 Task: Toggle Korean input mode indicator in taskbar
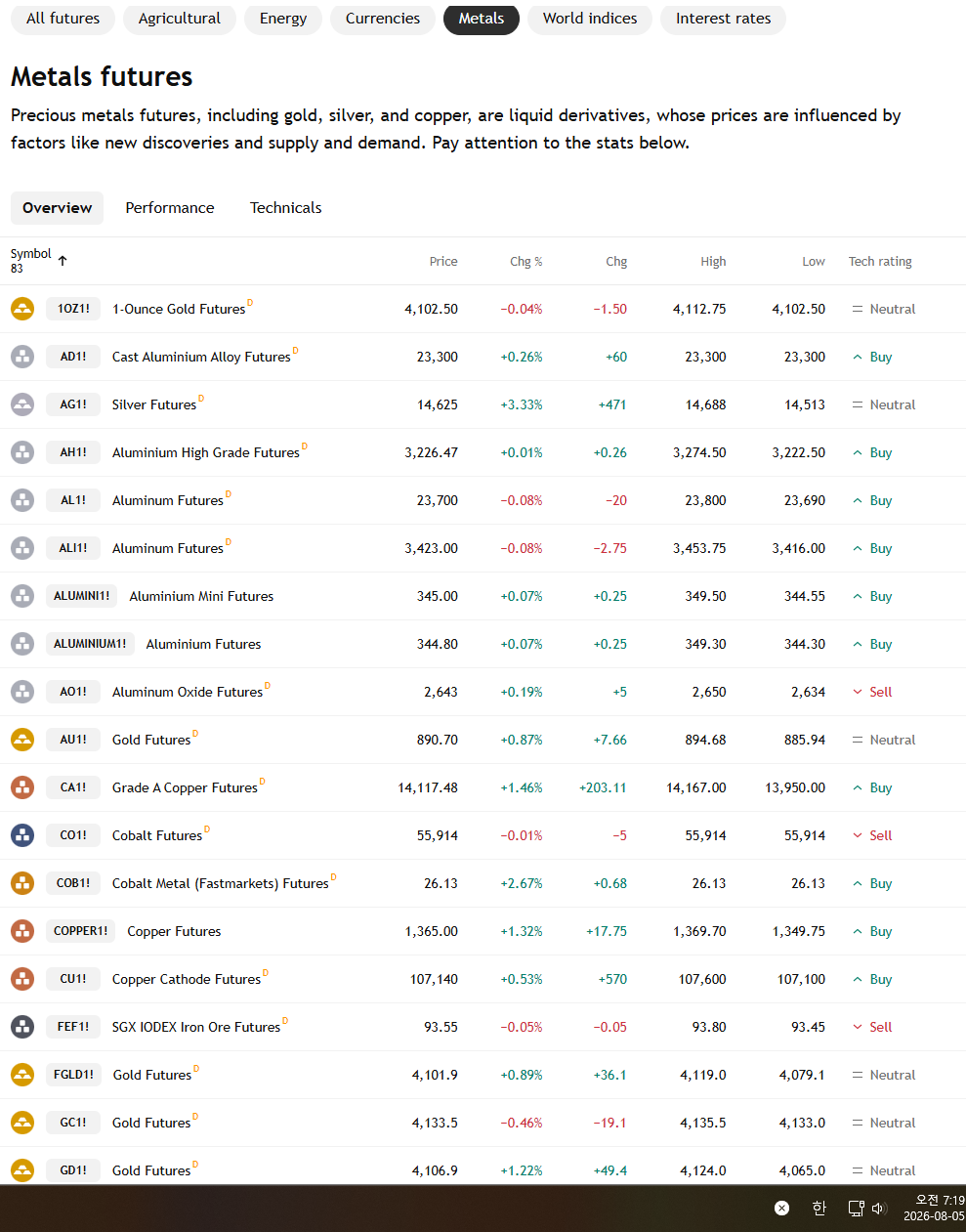coord(819,1209)
